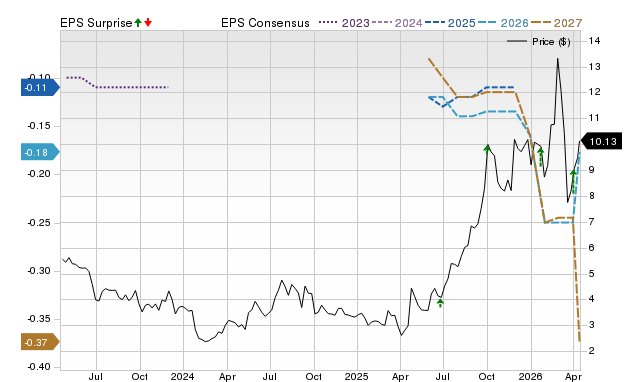Click the 7 price axis label

coord(592,222)
